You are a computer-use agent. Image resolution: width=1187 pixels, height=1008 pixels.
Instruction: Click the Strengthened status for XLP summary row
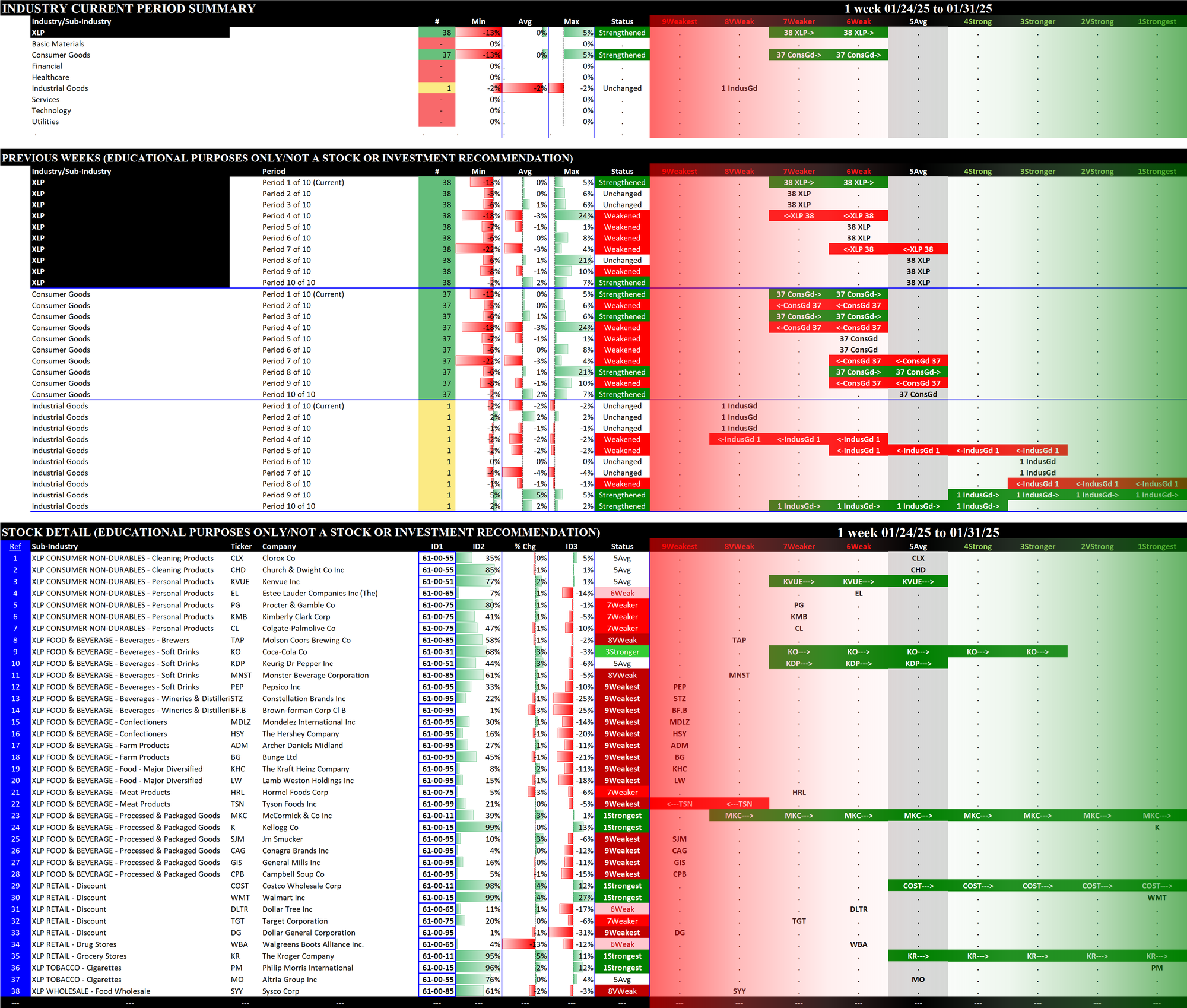coord(621,33)
